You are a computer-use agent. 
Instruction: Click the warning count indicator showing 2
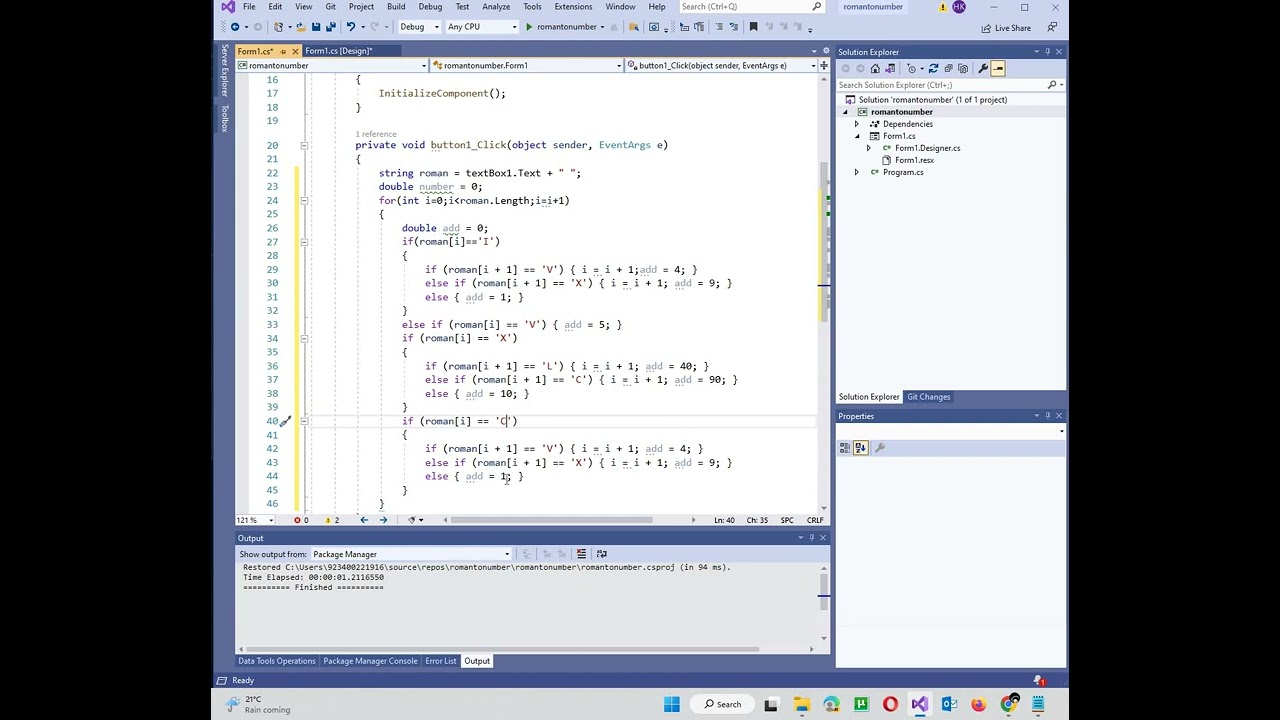[x=332, y=520]
